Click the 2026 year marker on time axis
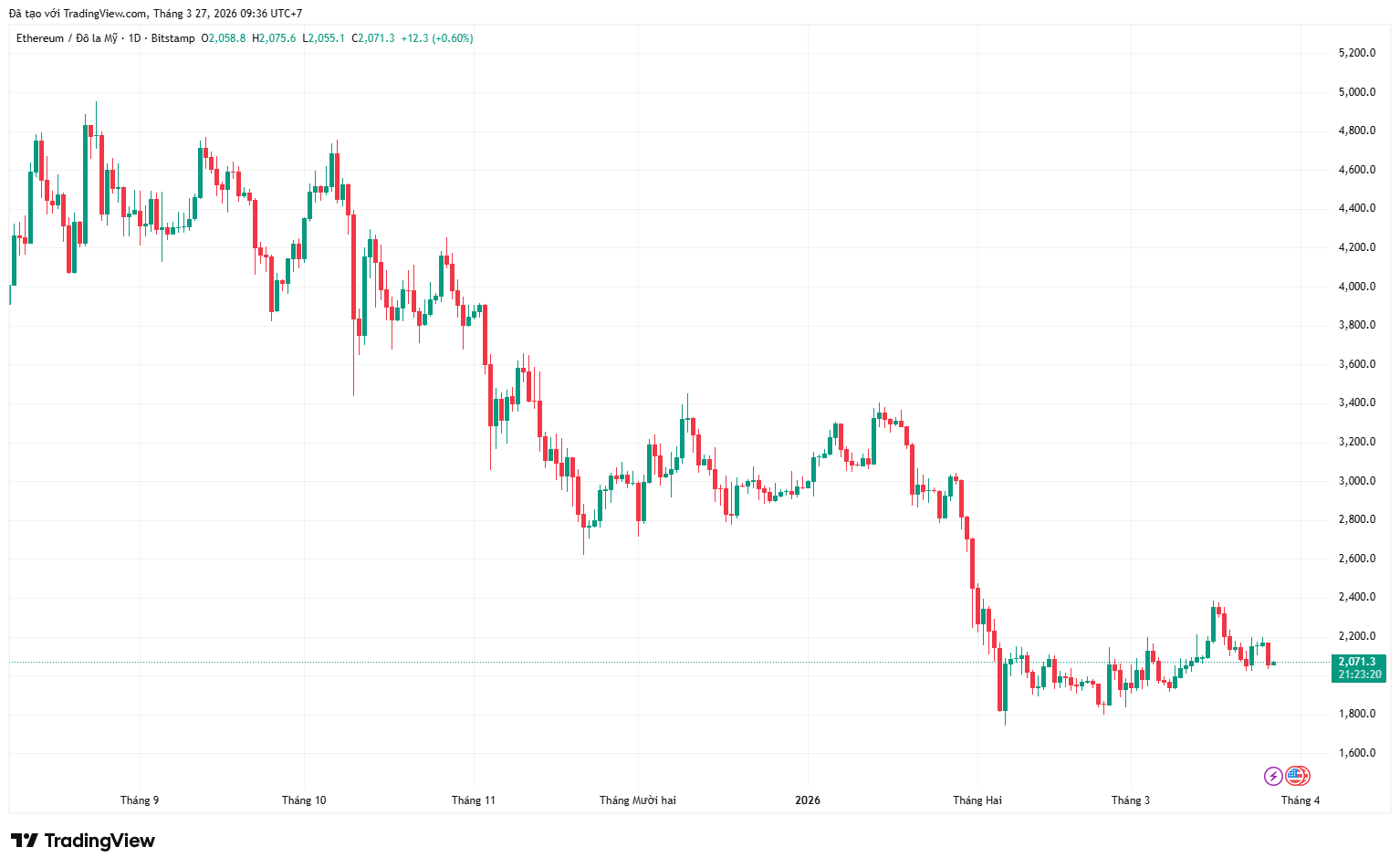Image resolution: width=1400 pixels, height=868 pixels. point(808,800)
